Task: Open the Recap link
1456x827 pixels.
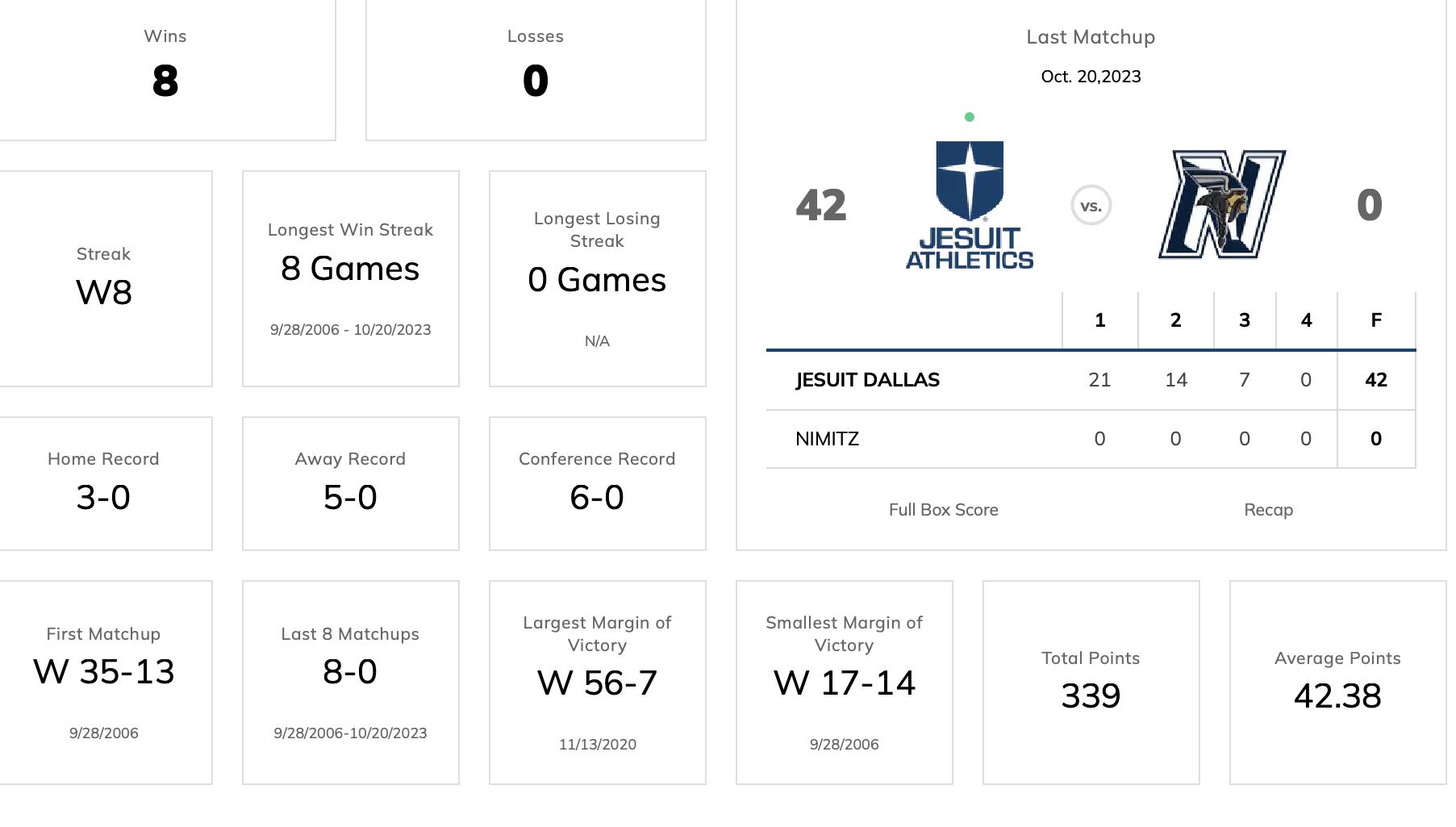Action: 1268,510
